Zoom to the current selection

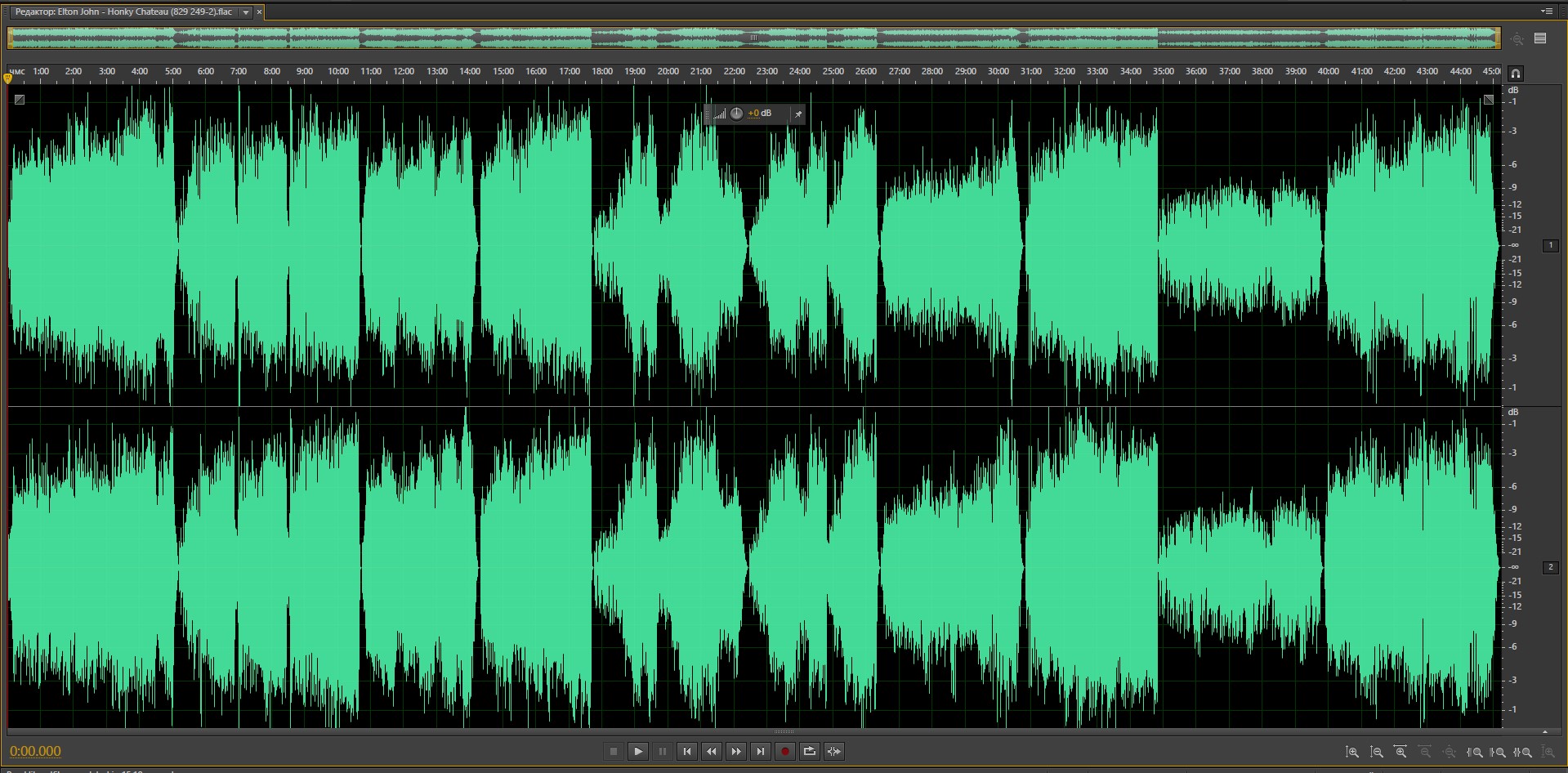tap(1523, 752)
